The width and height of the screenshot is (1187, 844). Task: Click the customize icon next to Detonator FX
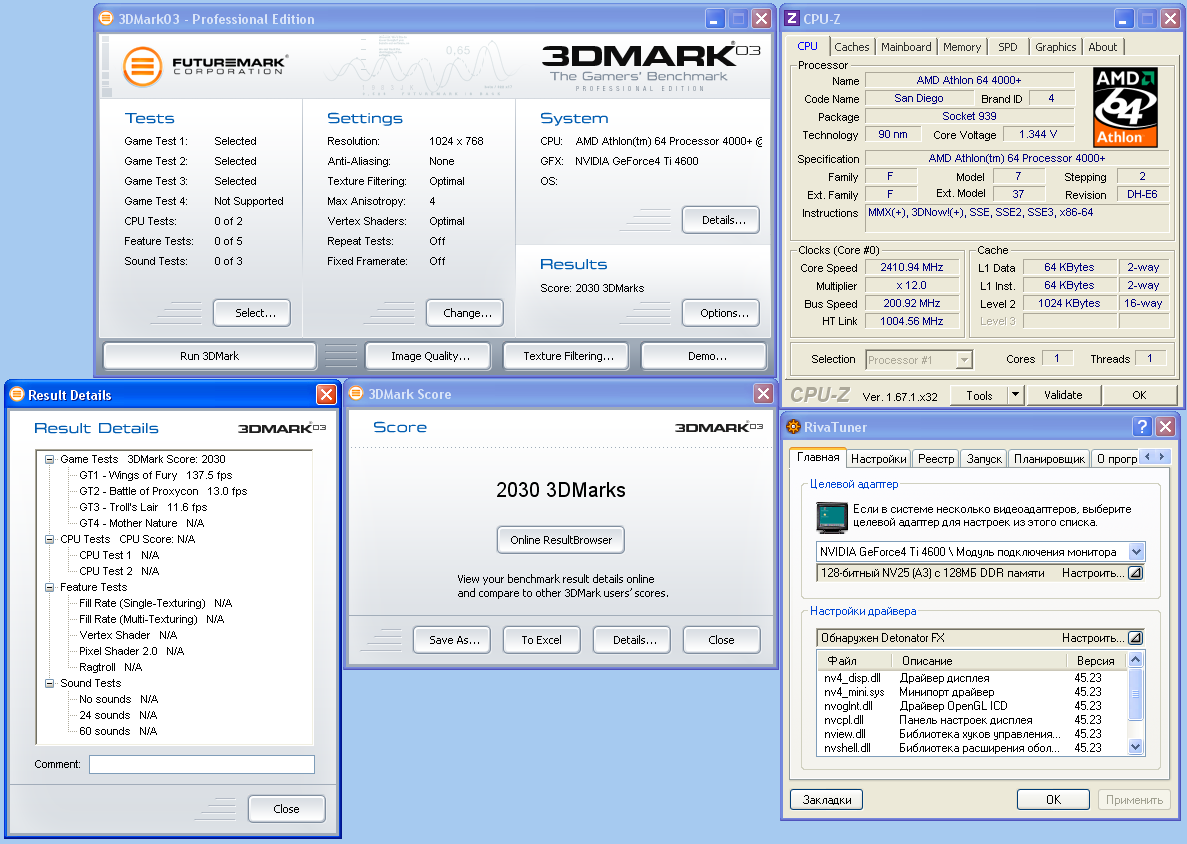click(1135, 638)
